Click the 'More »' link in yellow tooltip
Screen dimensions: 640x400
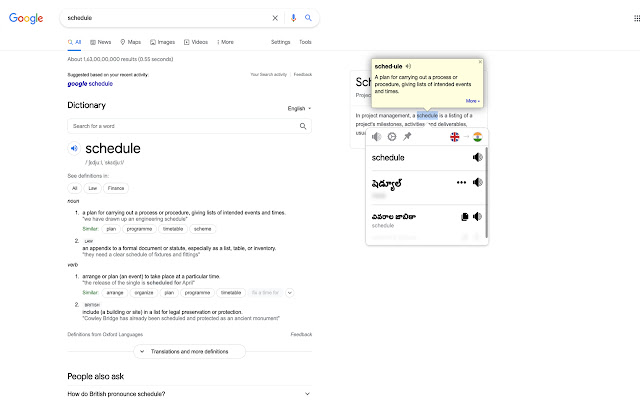[x=472, y=101]
